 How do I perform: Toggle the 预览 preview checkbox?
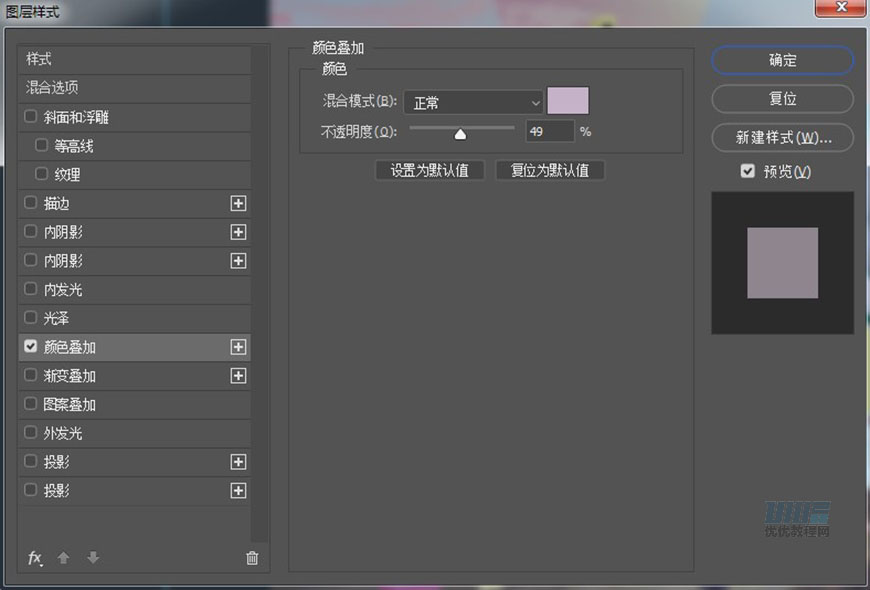747,171
